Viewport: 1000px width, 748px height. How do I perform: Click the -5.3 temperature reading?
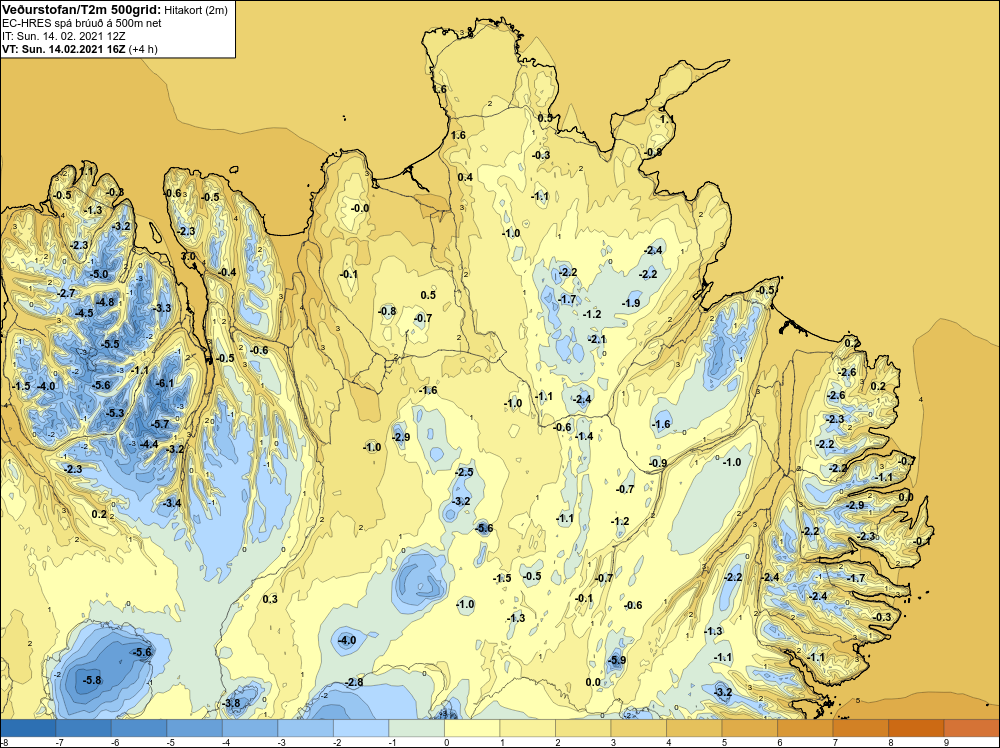115,413
